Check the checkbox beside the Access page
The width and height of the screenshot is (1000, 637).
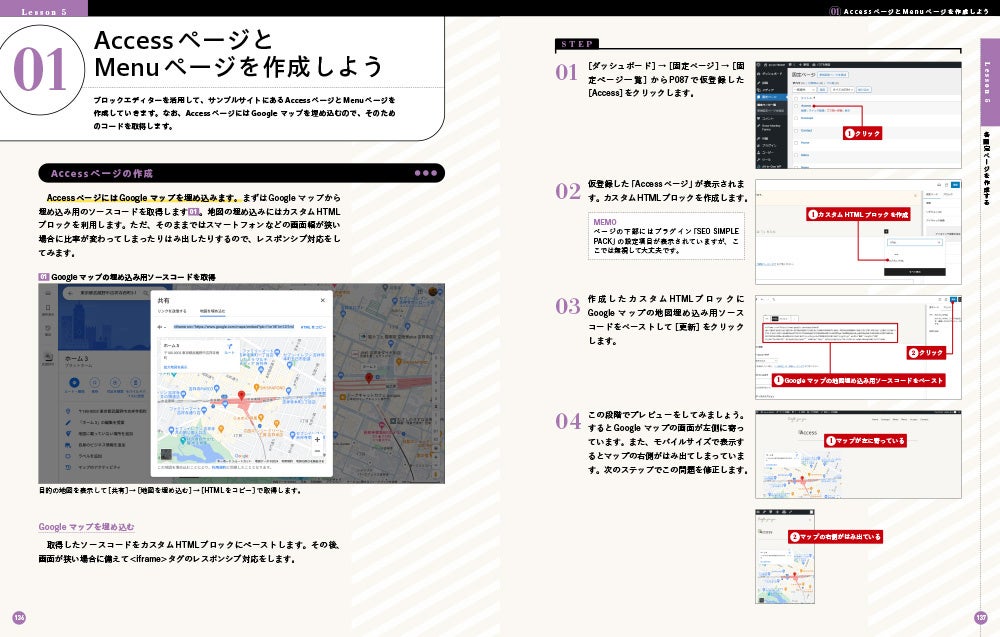(796, 106)
